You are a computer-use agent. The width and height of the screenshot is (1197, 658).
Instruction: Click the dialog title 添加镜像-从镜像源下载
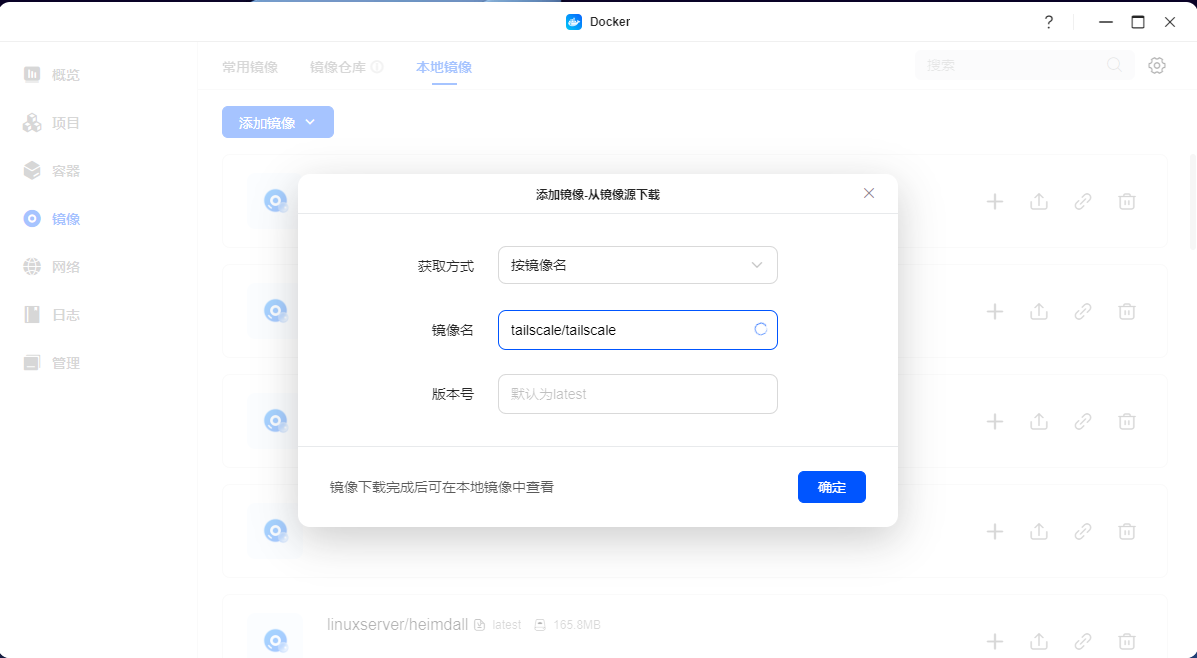598,195
